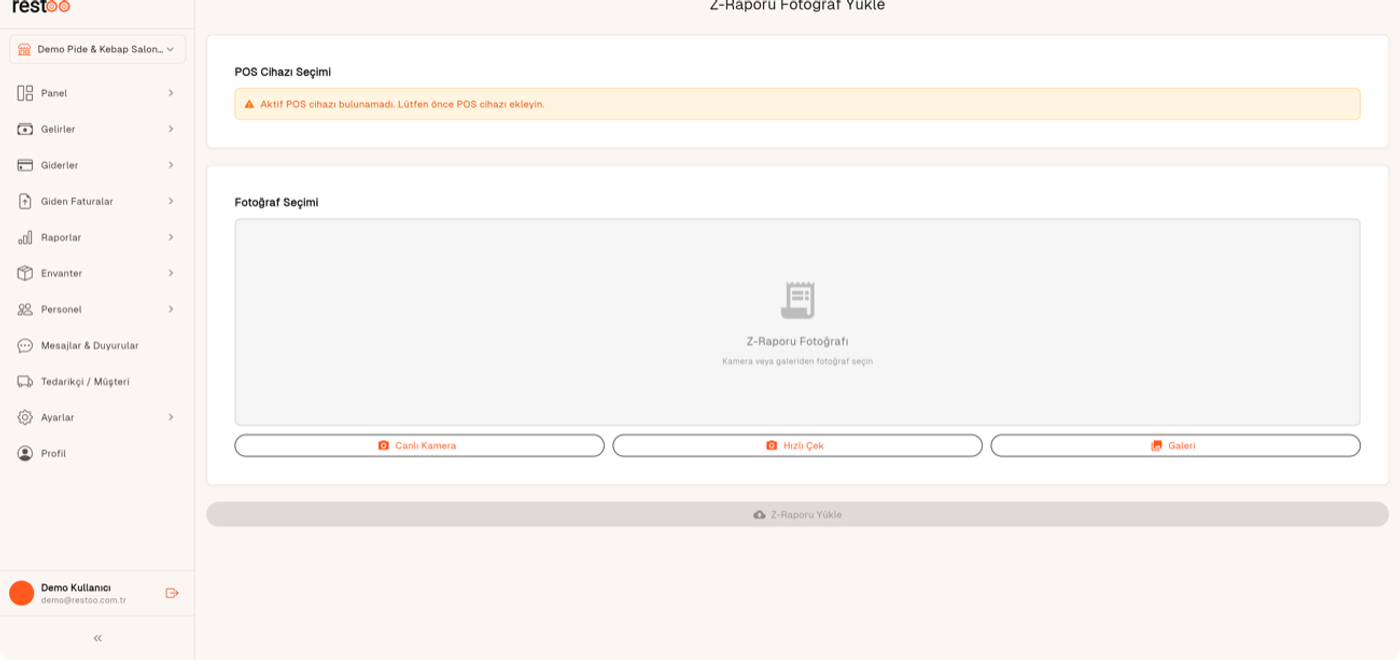This screenshot has height=660, width=1400.
Task: Expand the Gelirler submenu chevron
Action: pyautogui.click(x=171, y=129)
